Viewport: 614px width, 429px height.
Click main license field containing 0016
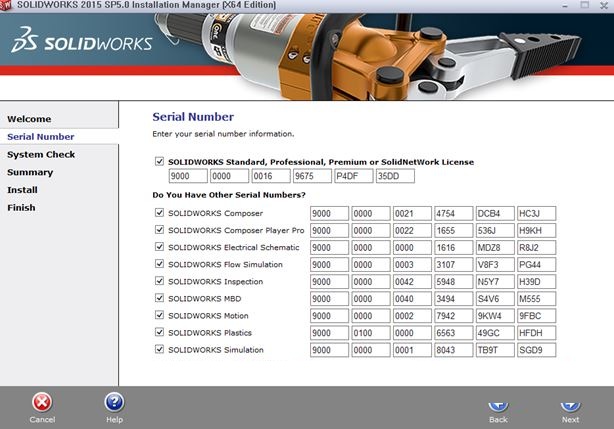pos(271,176)
